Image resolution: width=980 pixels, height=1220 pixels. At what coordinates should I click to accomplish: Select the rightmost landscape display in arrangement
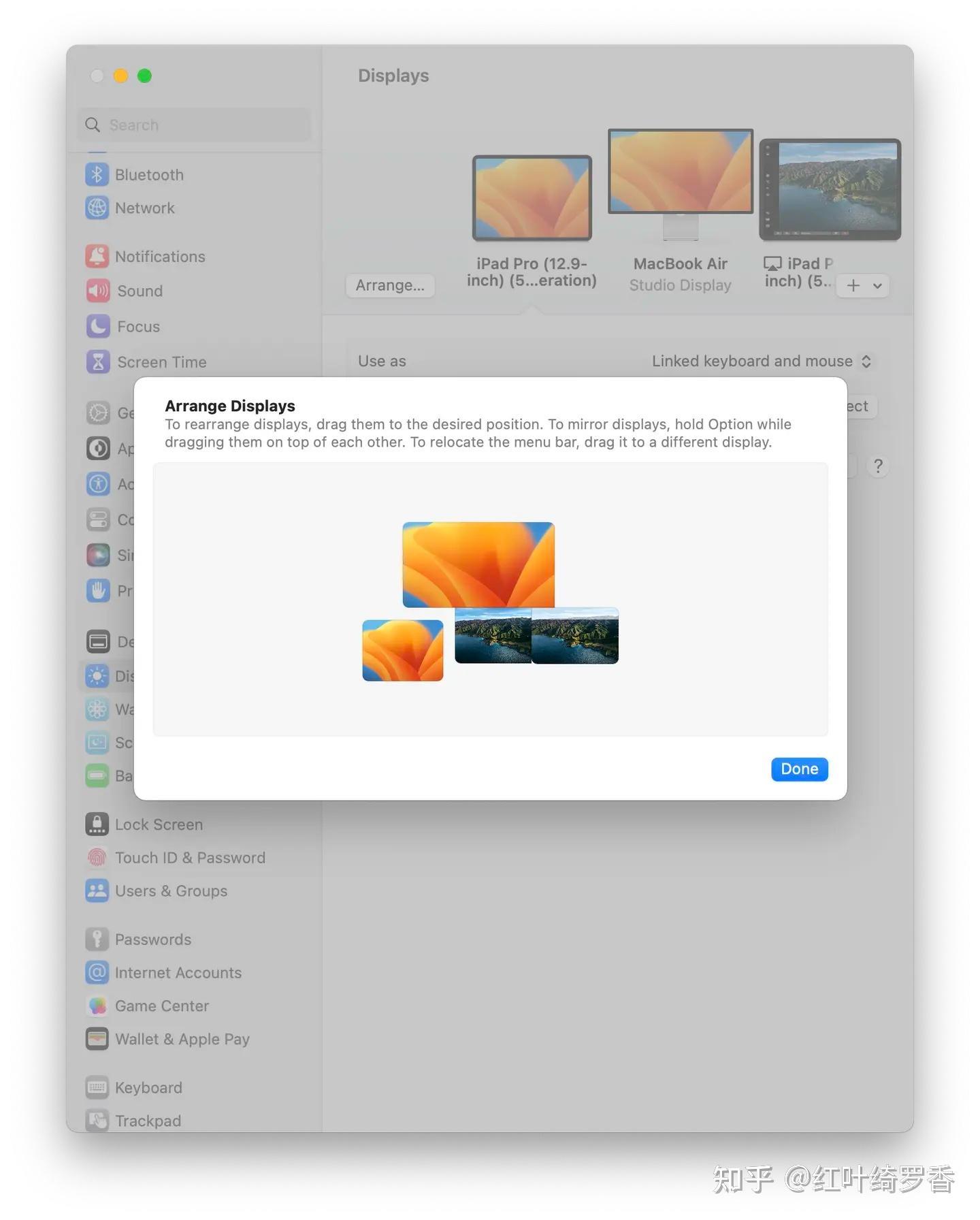click(575, 635)
